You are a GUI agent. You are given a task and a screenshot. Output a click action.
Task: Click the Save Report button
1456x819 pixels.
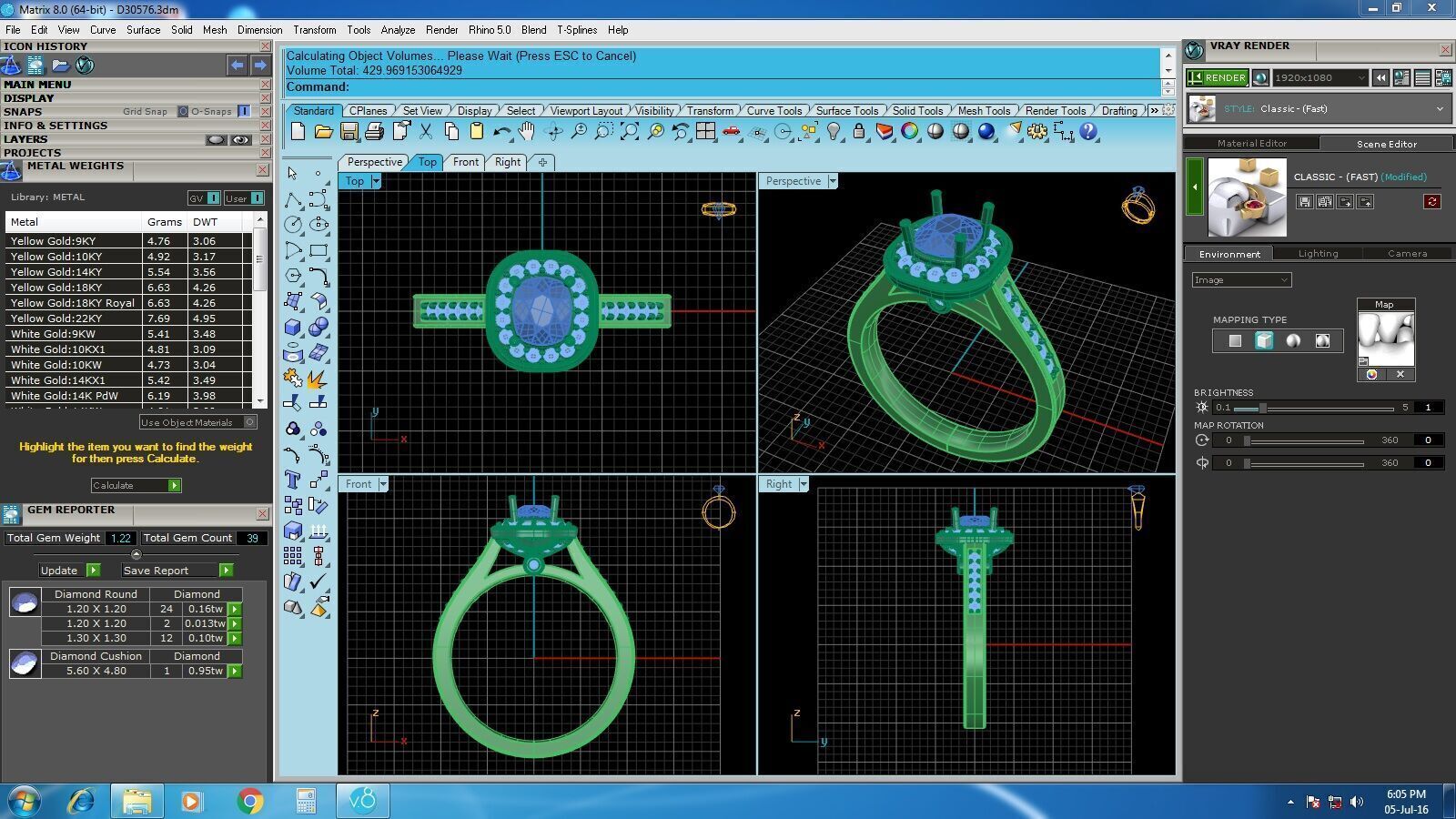click(x=177, y=571)
